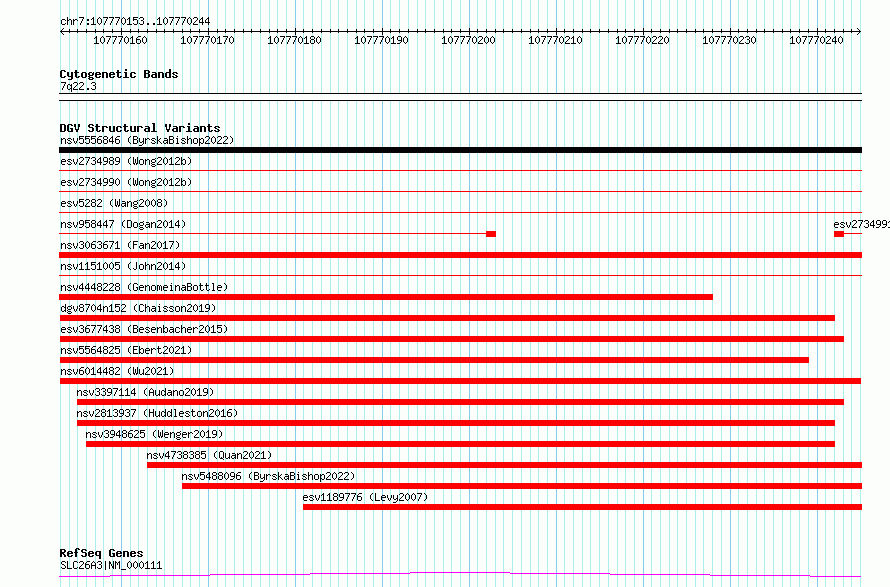Click nsv5488096 (ByrskaBishop2022) label
The width and height of the screenshot is (890, 587).
pyautogui.click(x=268, y=476)
